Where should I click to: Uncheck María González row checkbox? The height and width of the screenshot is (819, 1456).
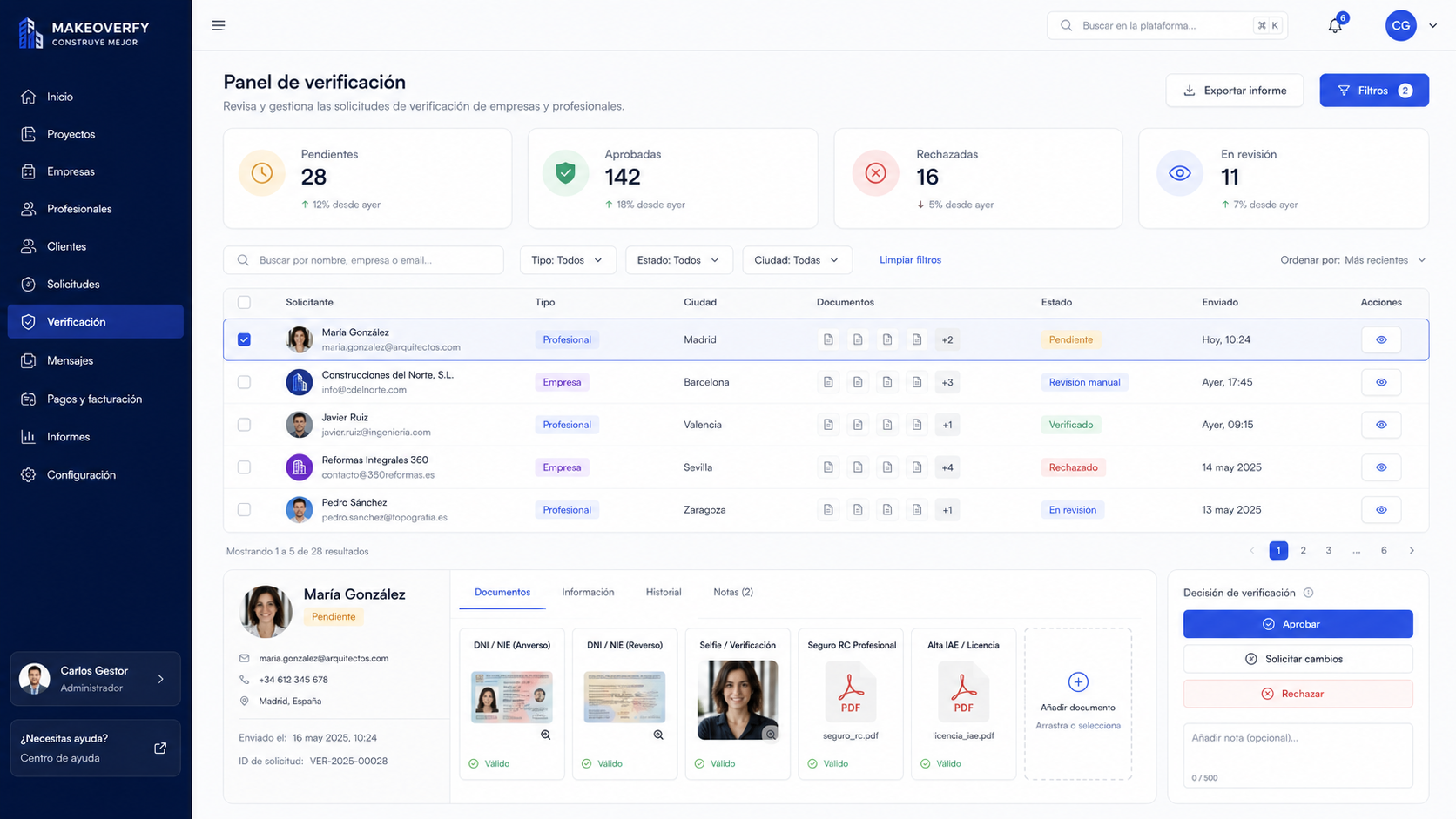click(x=244, y=339)
